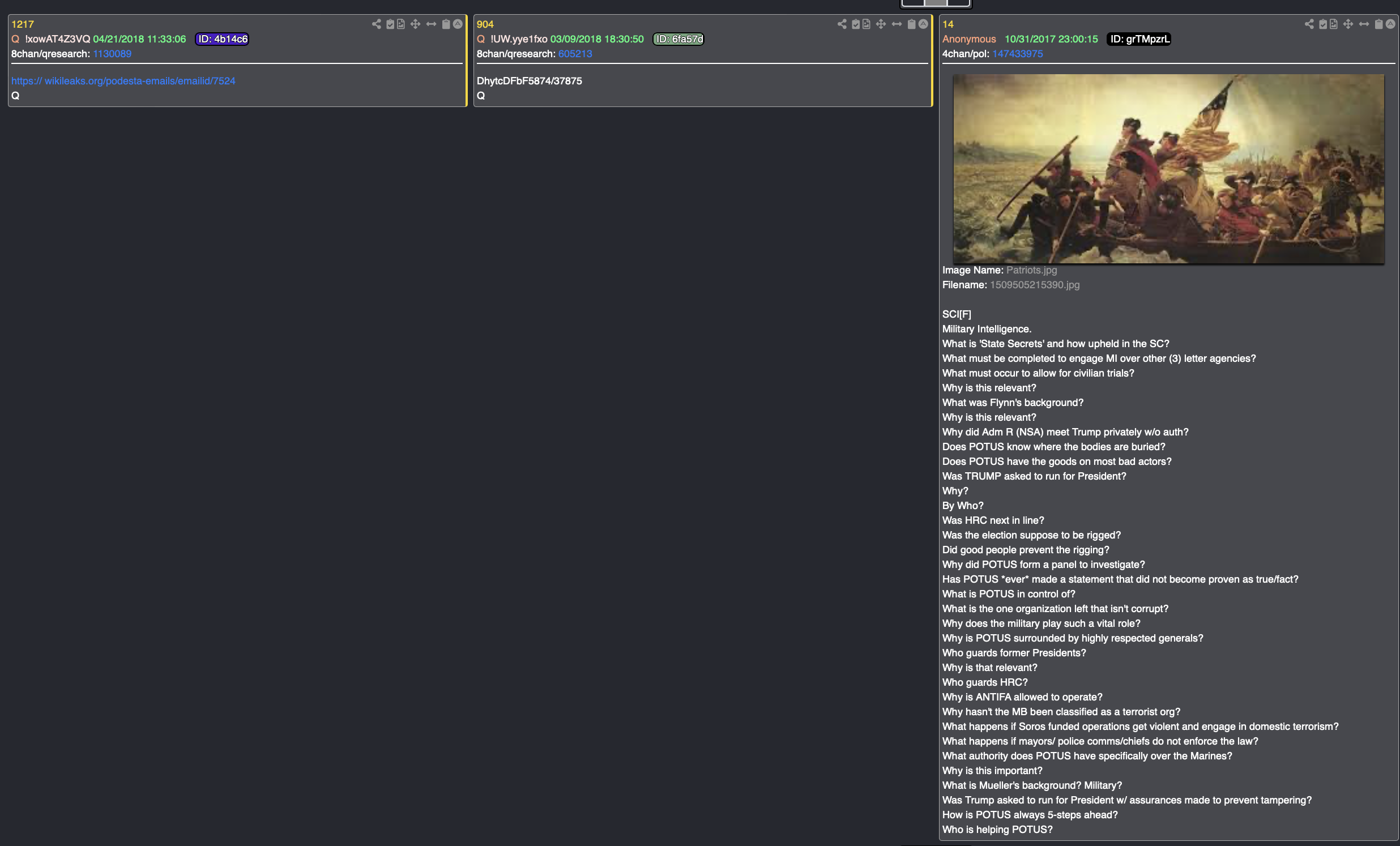Open 8chan post link 1130089
The image size is (1400, 846).
(x=112, y=54)
